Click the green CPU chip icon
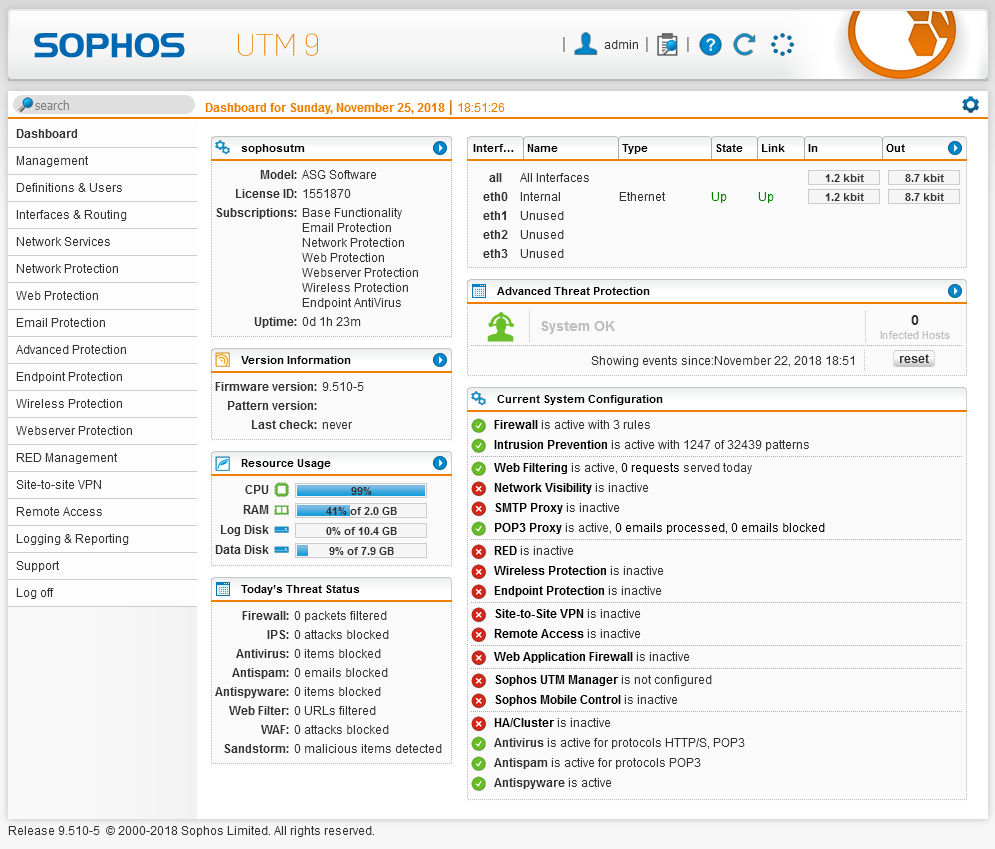Image resolution: width=995 pixels, height=849 pixels. point(282,490)
